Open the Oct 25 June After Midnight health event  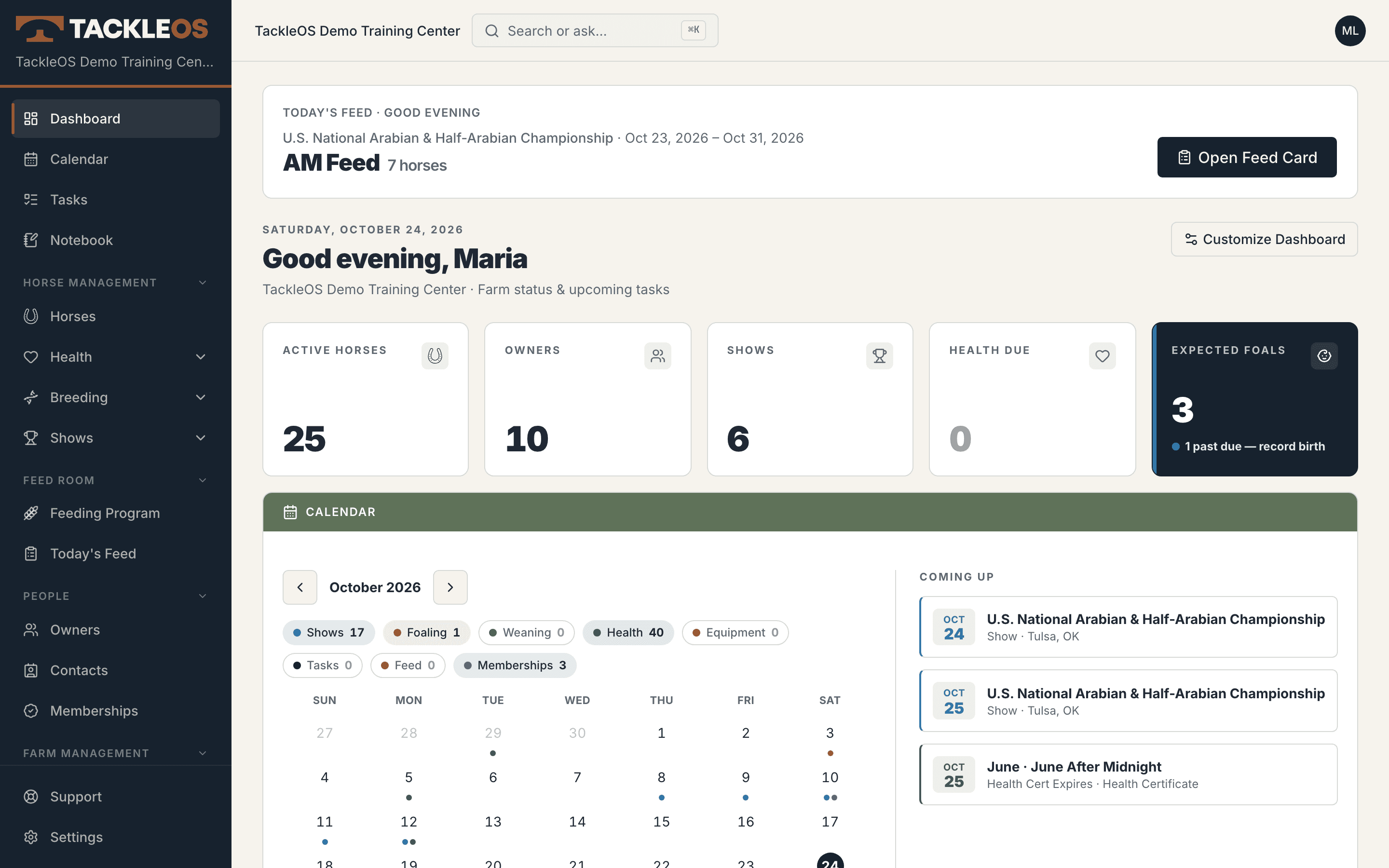click(x=1129, y=775)
